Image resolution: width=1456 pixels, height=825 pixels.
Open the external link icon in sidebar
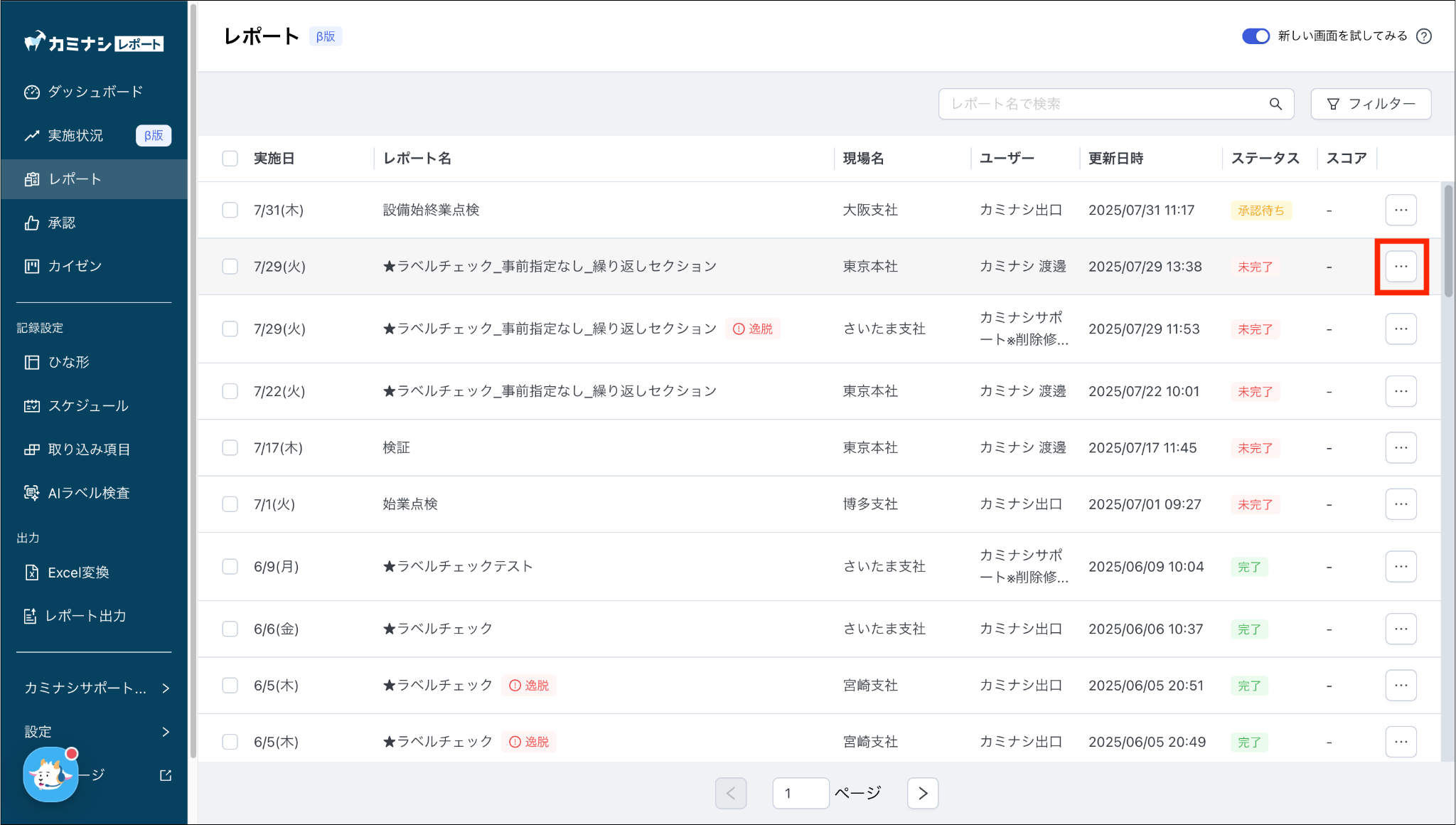pos(166,775)
